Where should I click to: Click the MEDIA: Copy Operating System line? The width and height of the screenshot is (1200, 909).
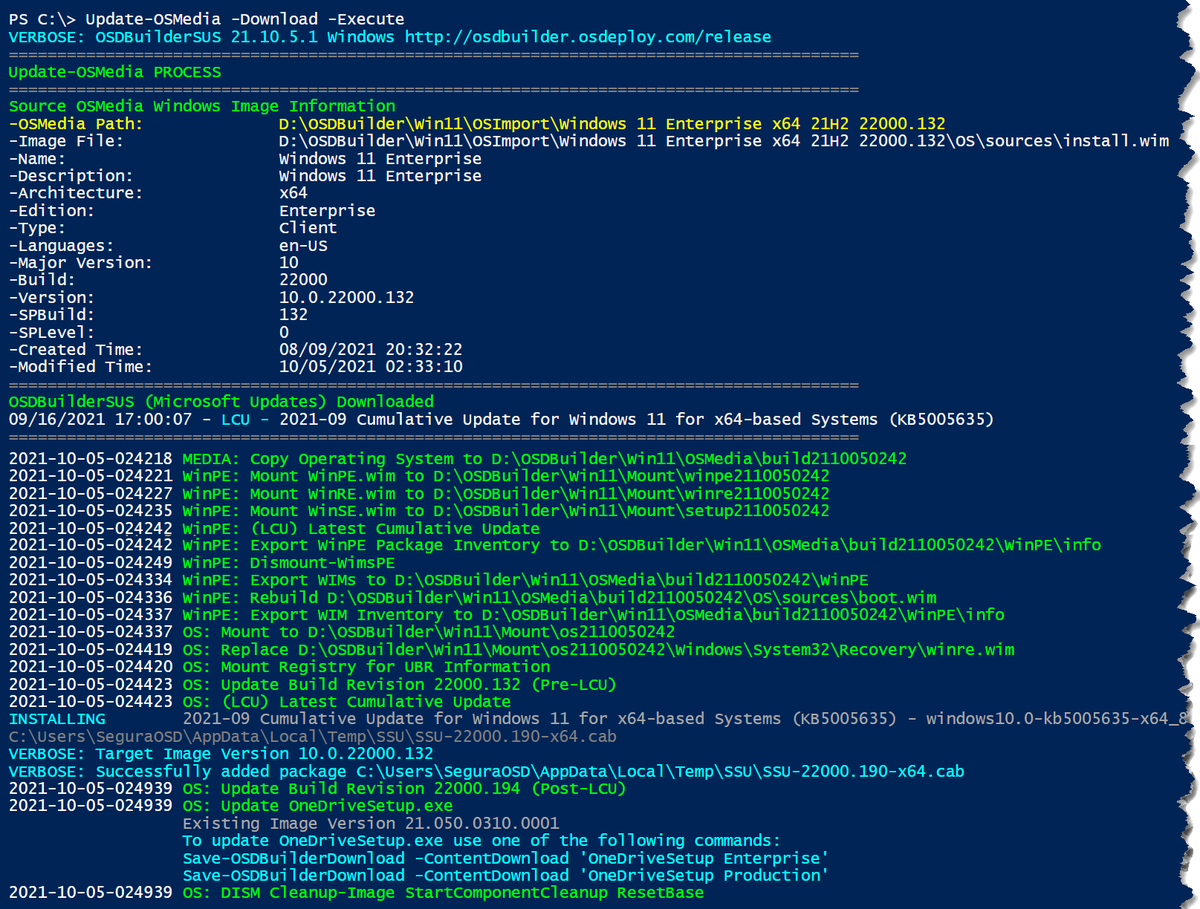[457, 458]
